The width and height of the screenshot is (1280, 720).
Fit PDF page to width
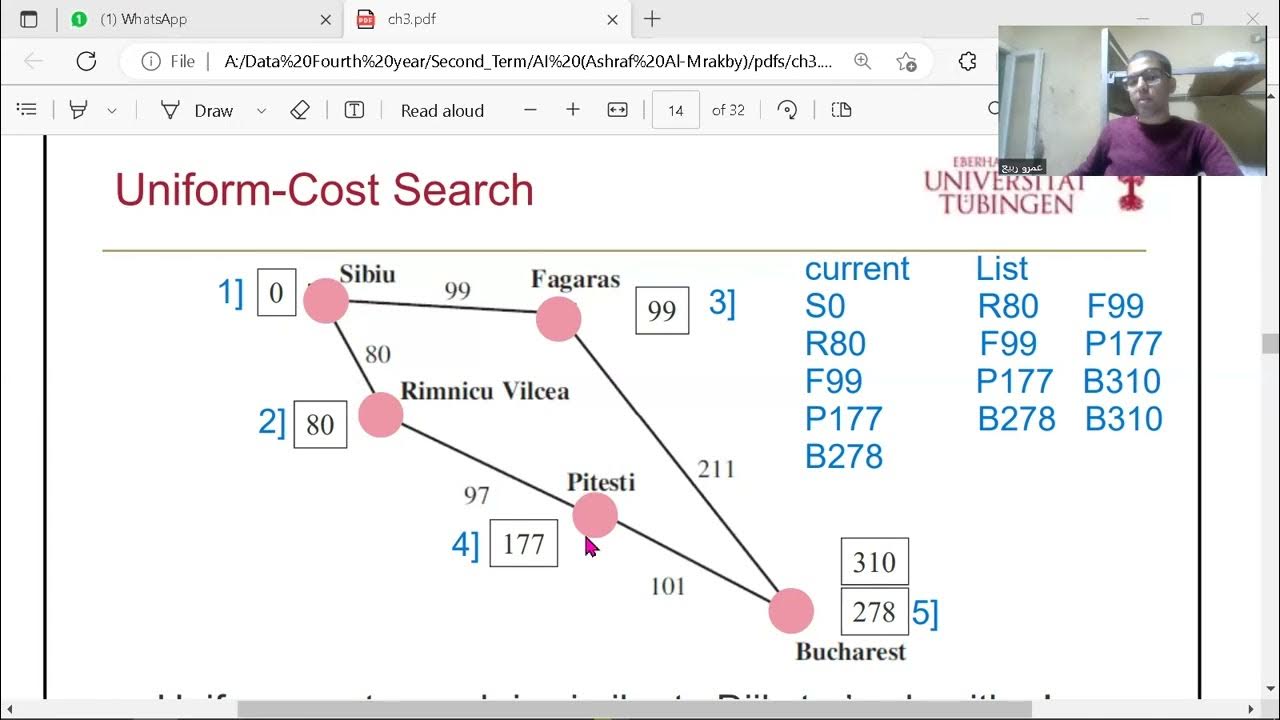pos(618,110)
